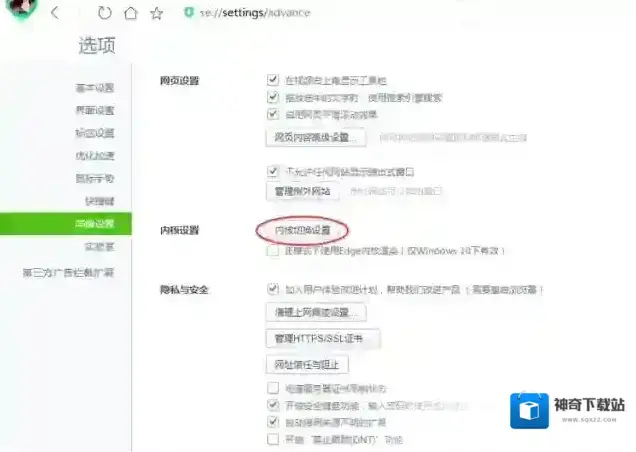This screenshot has width=636, height=452.
Task: Click the settings URL address bar
Action: point(260,13)
